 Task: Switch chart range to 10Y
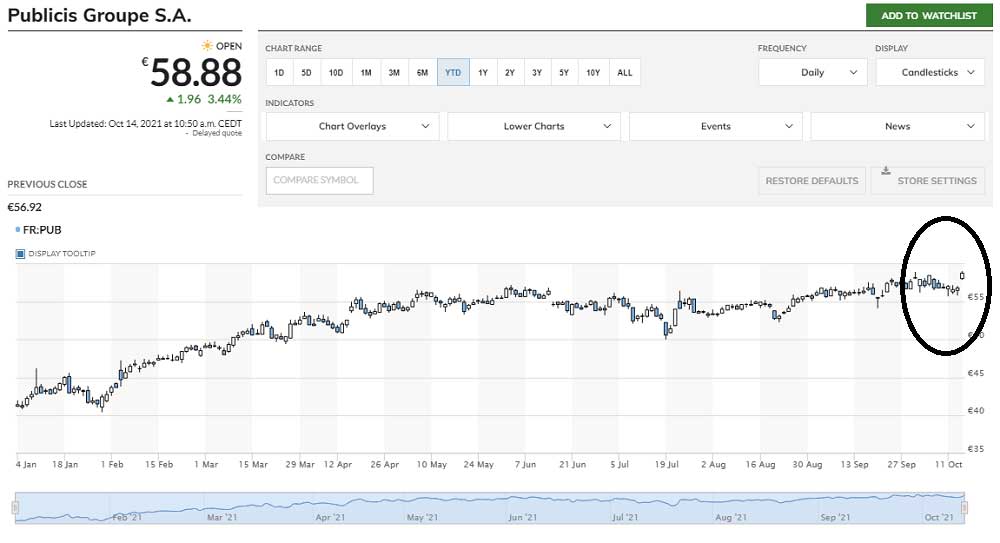593,73
